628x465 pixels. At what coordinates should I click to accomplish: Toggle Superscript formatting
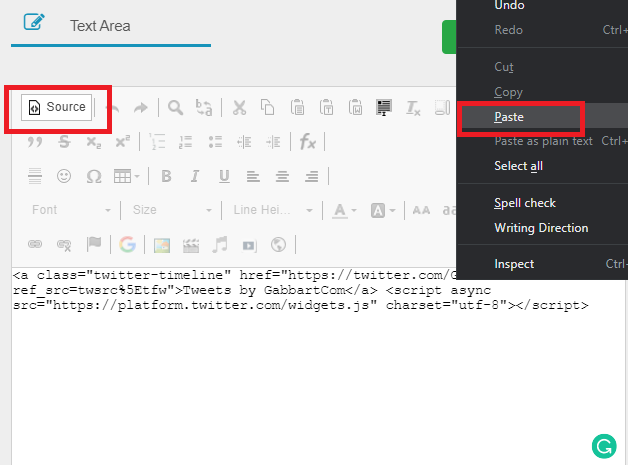(x=123, y=142)
